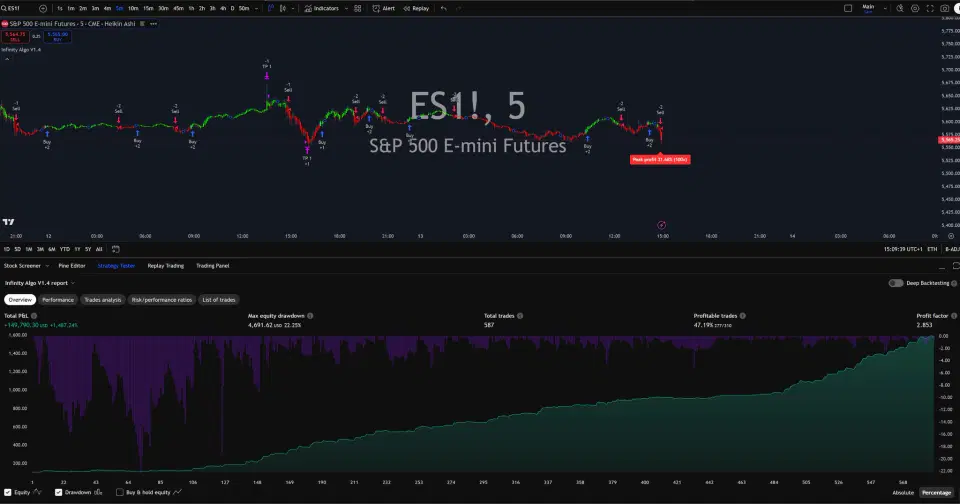
Task: Create an Alert
Action: 383,9
